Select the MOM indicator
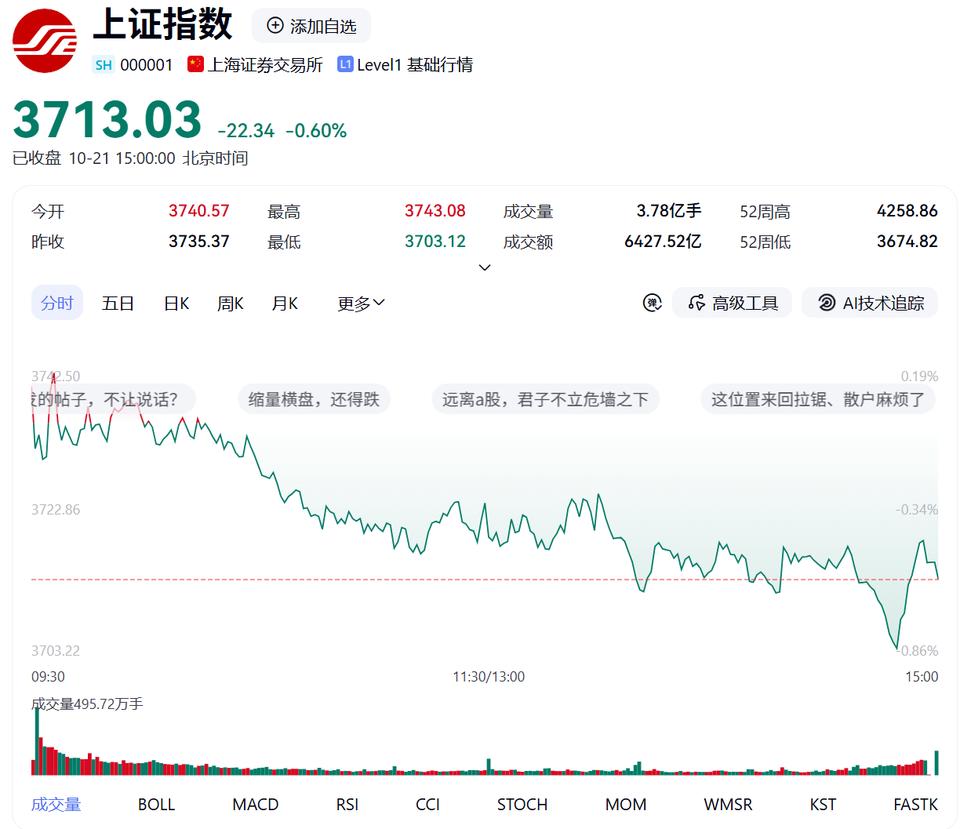This screenshot has height=829, width=960. tap(626, 805)
